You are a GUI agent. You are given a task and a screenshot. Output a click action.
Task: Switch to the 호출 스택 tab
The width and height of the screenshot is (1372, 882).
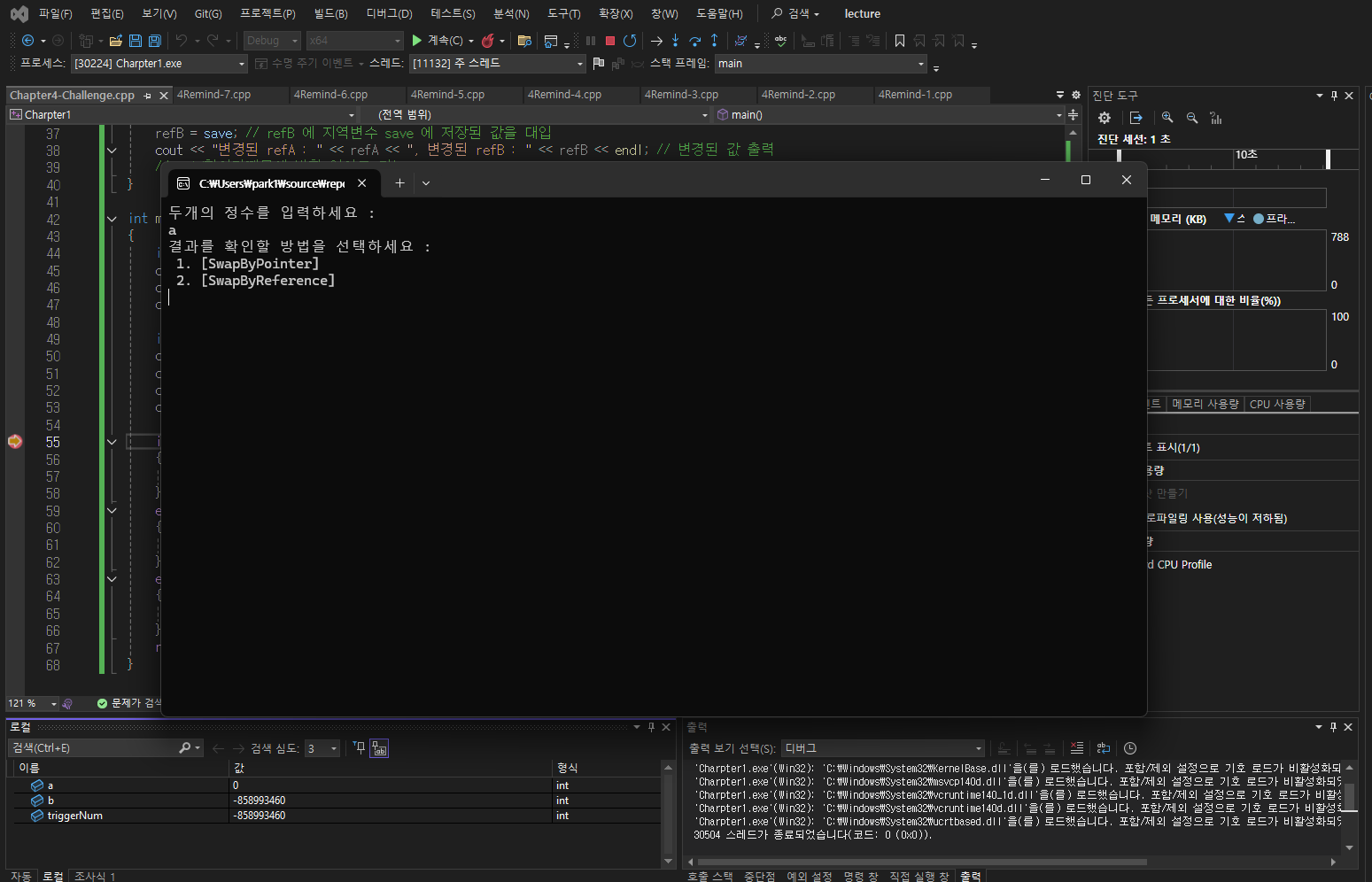pyautogui.click(x=710, y=876)
